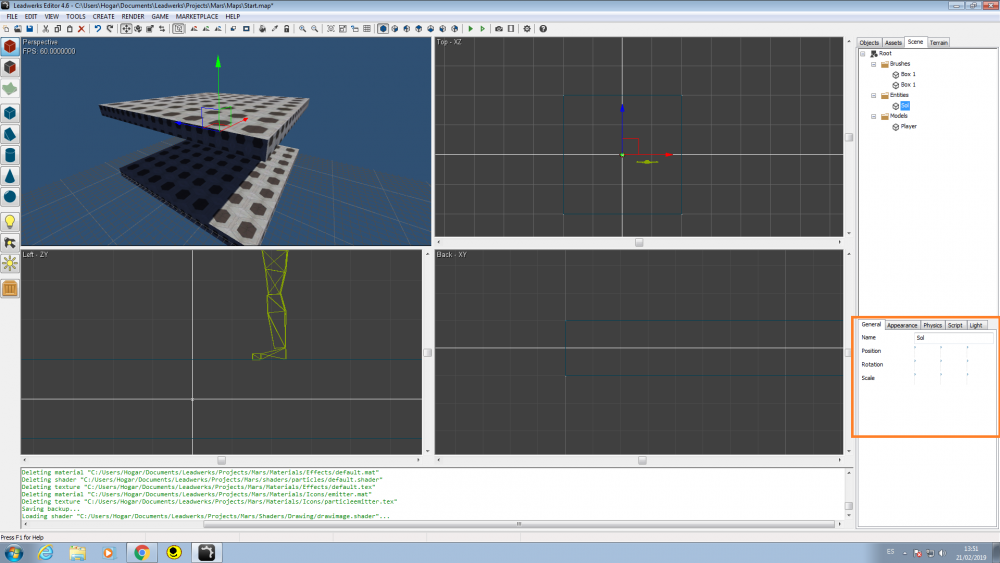This screenshot has width=1000, height=563.
Task: Switch to the Objects tab
Action: click(869, 43)
